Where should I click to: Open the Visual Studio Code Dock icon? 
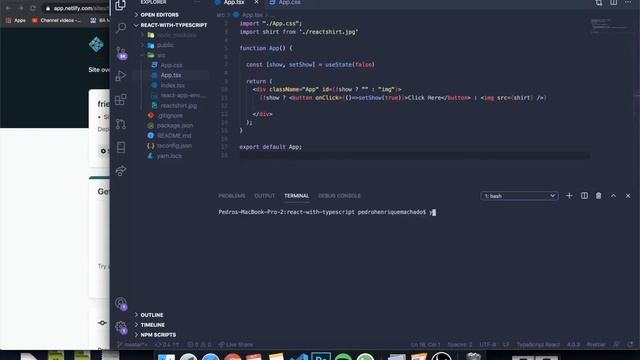click(299, 357)
